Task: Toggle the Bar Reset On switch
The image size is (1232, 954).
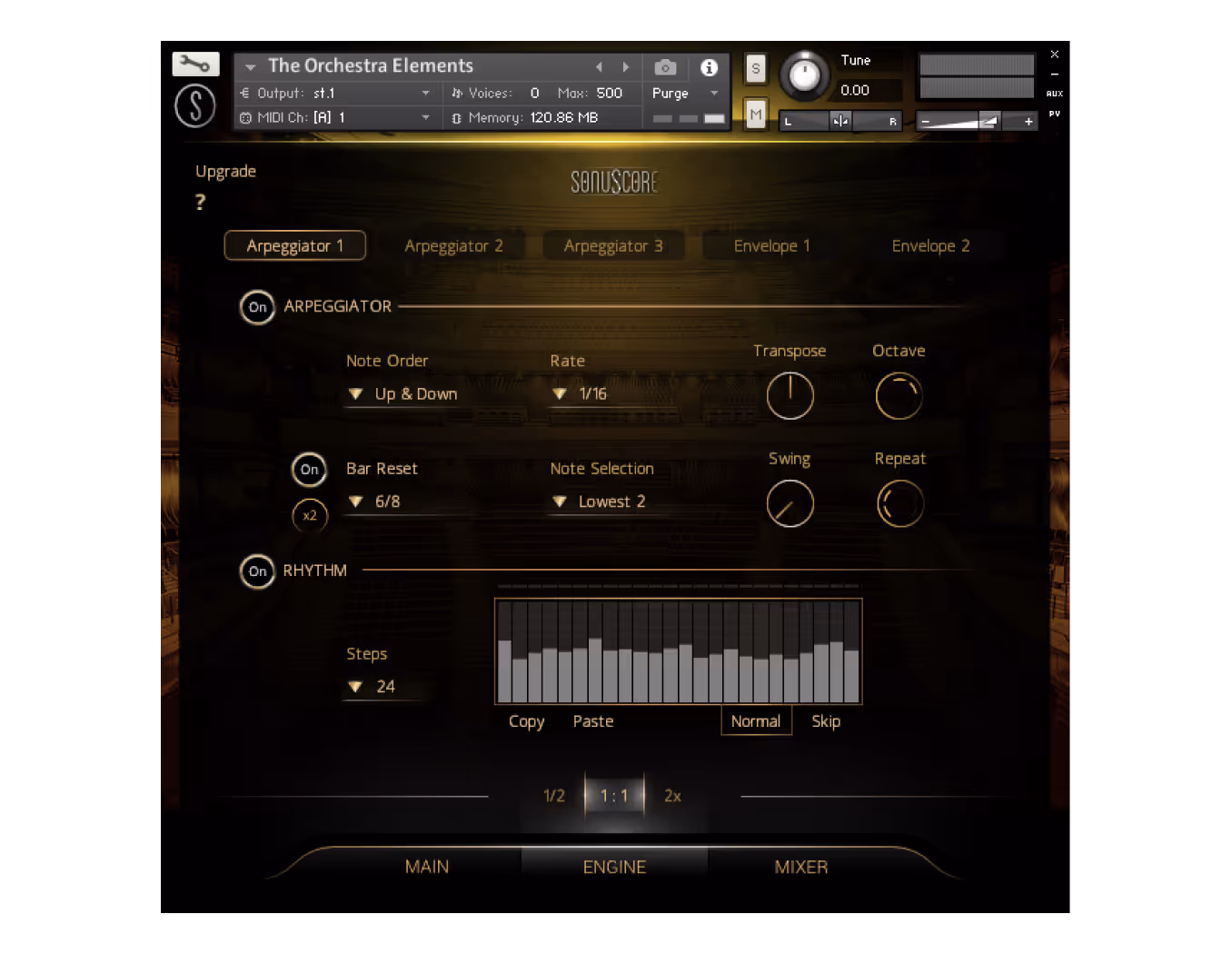Action: (x=309, y=470)
